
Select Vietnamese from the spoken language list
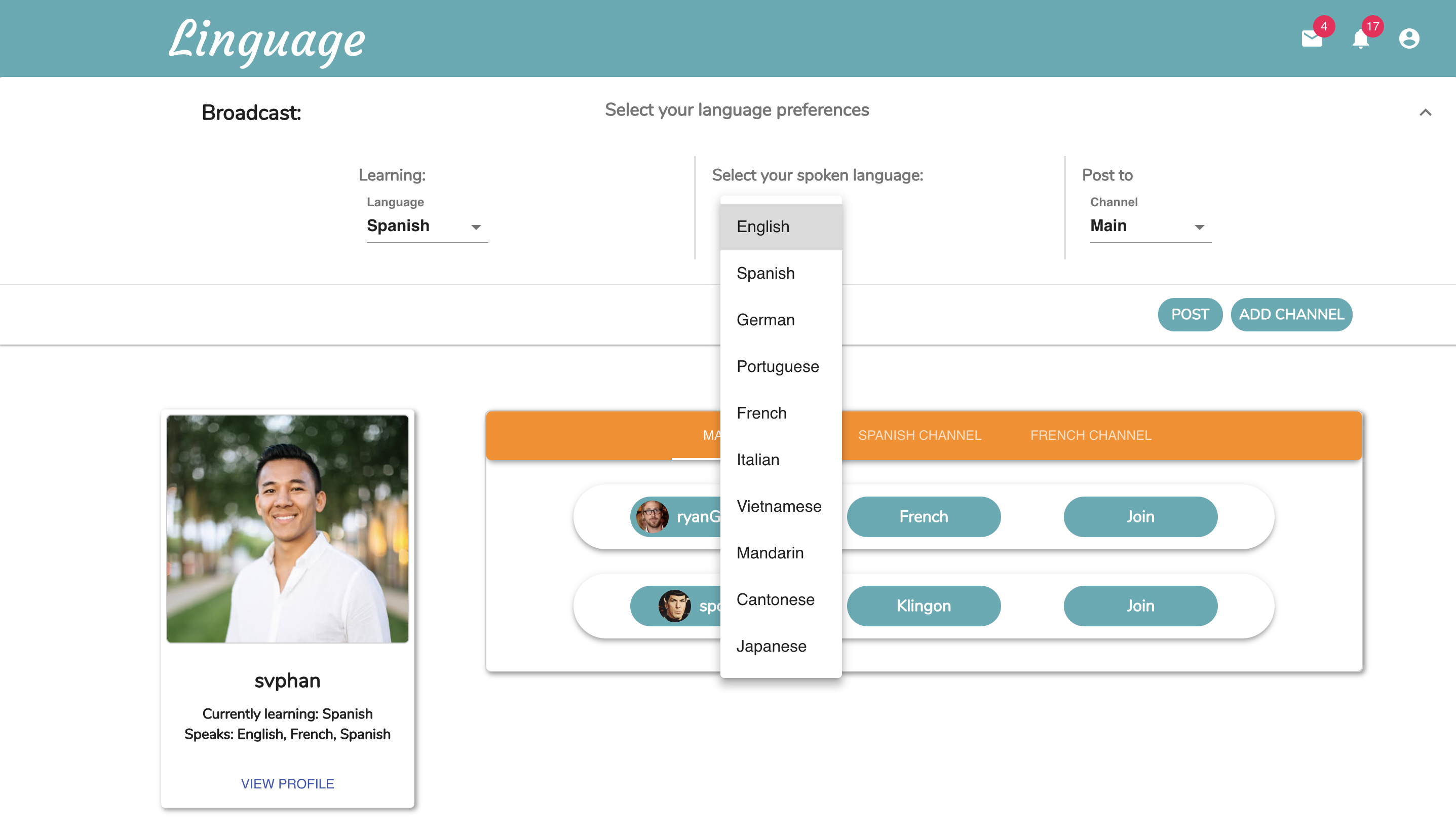(779, 506)
